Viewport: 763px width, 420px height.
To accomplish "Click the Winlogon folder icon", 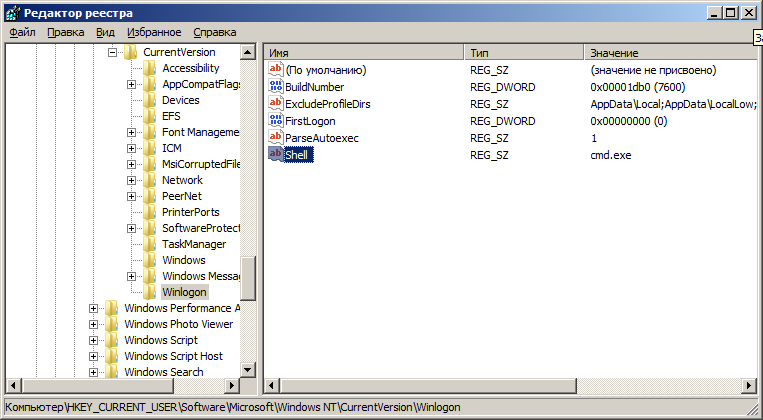I will (150, 292).
